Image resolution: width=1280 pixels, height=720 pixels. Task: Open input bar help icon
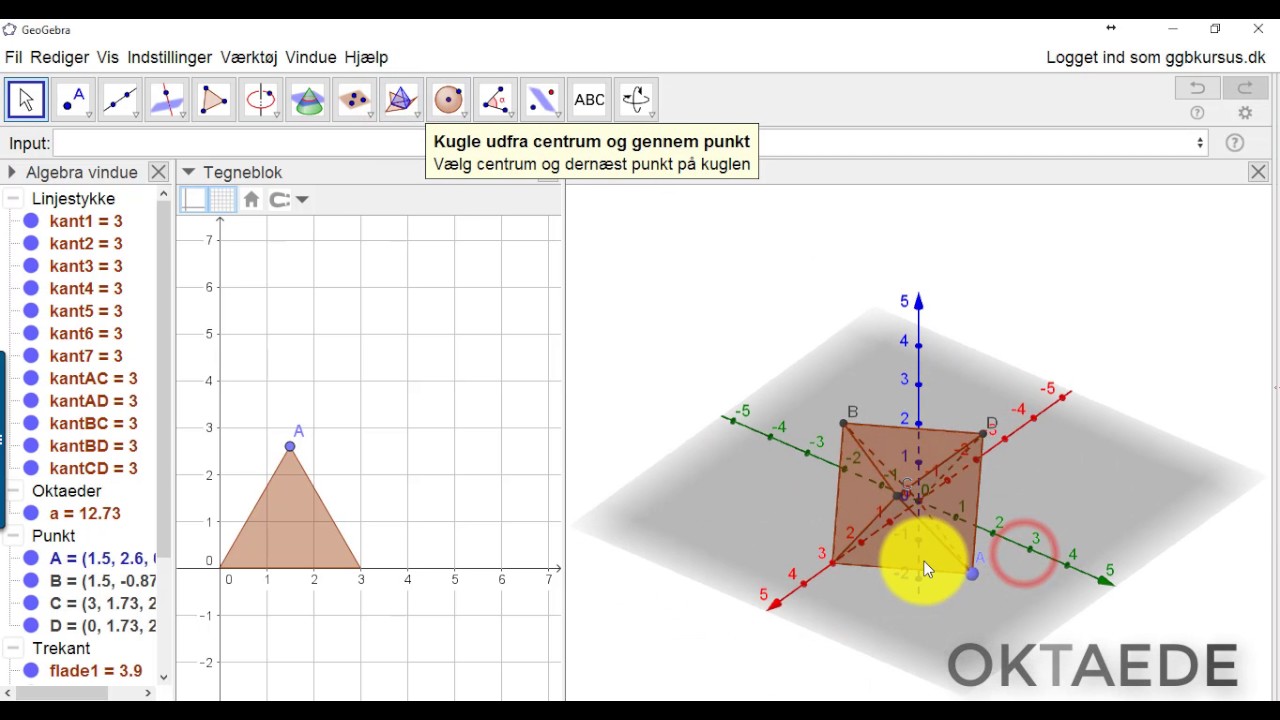1235,143
